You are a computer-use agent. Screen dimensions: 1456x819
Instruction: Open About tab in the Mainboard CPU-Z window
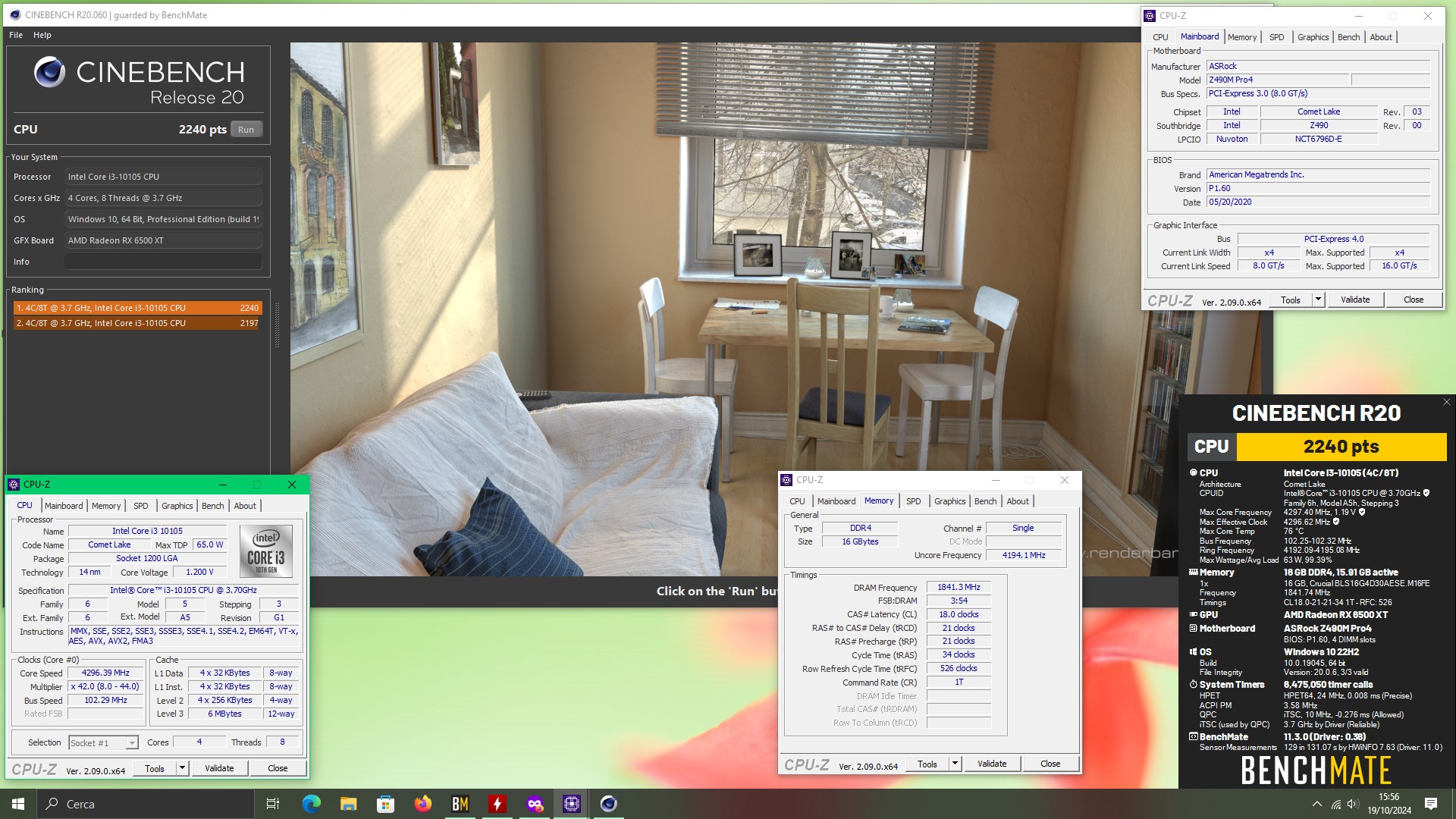click(1381, 37)
